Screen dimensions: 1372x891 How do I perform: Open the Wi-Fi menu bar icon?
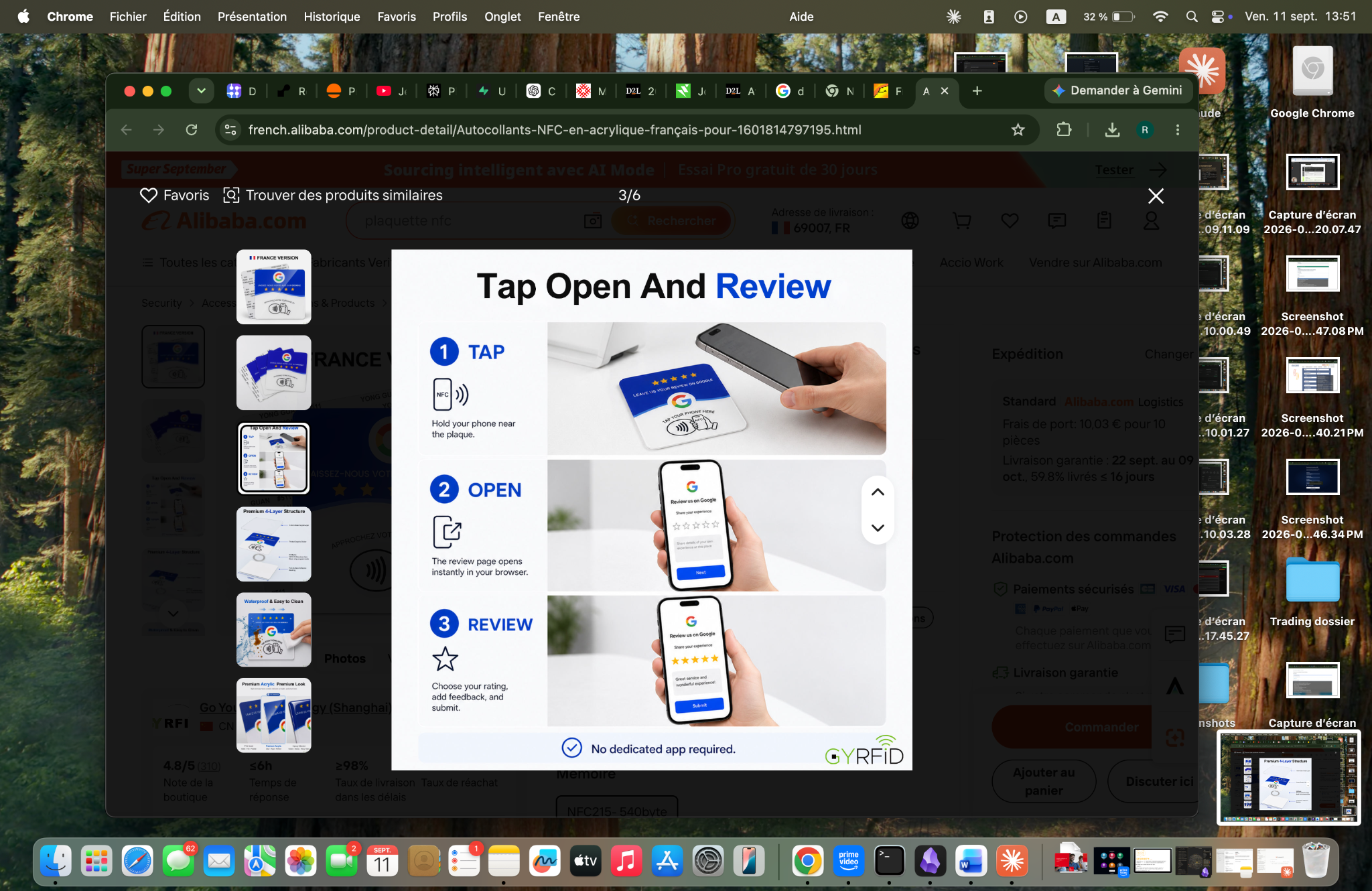pyautogui.click(x=1160, y=17)
